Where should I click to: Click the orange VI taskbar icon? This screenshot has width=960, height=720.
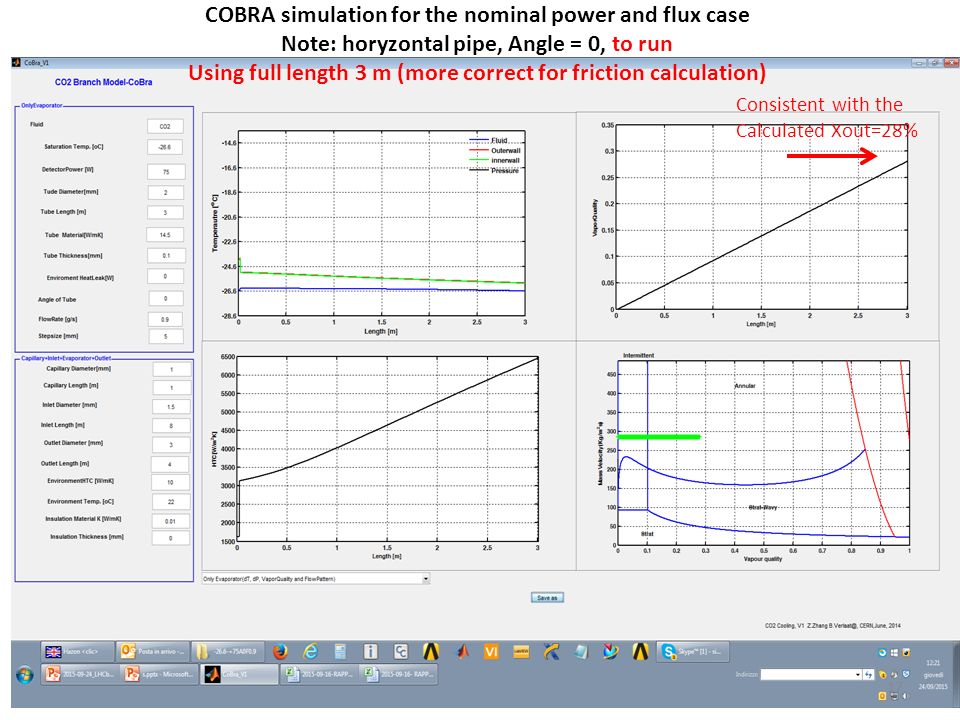(491, 652)
